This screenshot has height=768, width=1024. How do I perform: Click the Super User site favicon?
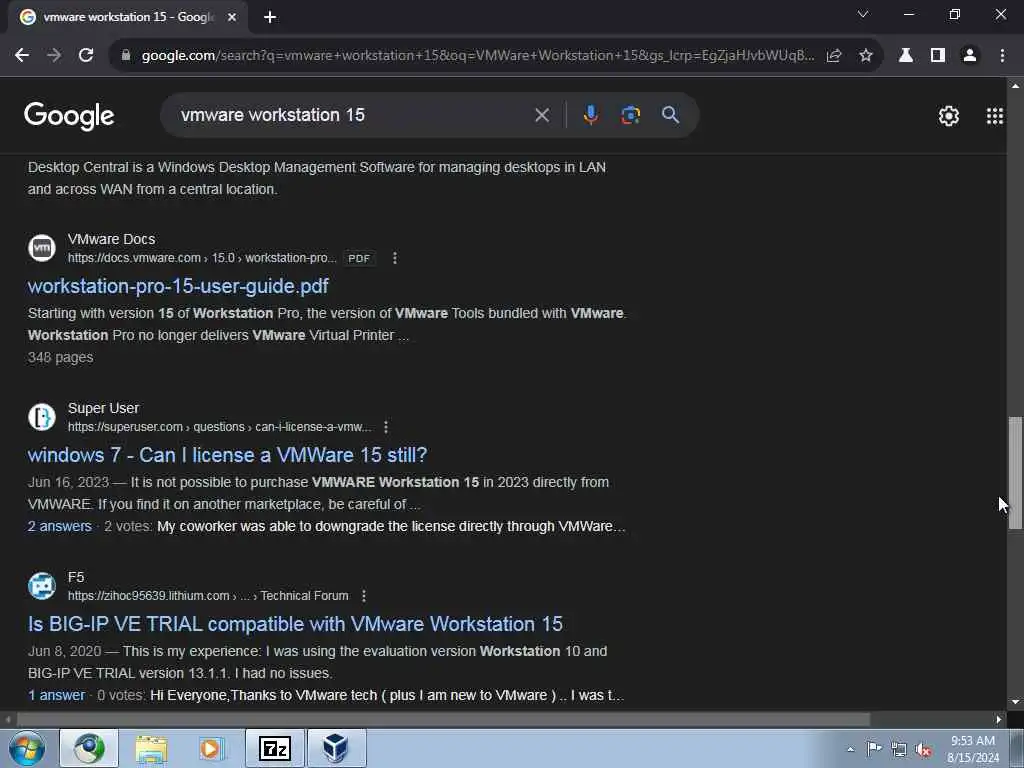[x=42, y=417]
